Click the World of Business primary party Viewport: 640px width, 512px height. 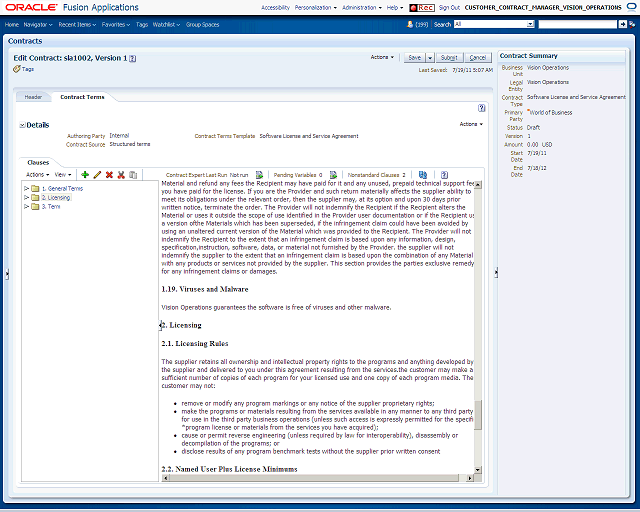[x=551, y=113]
